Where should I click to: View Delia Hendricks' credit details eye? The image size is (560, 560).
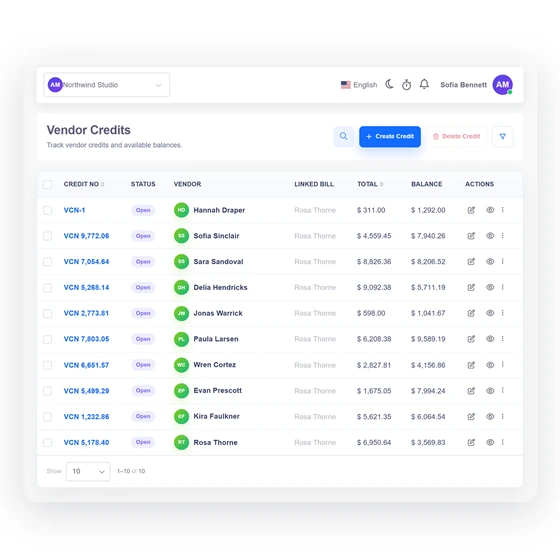pos(490,287)
